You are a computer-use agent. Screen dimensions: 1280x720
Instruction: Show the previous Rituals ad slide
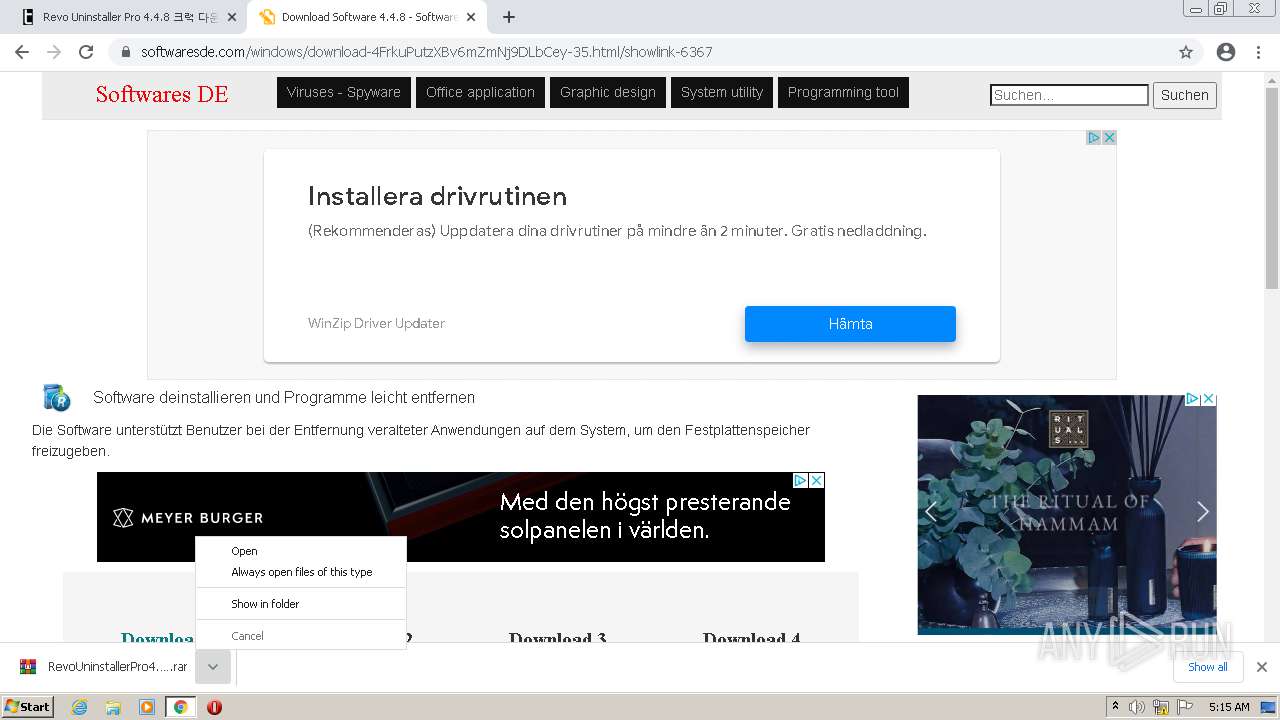click(x=931, y=512)
